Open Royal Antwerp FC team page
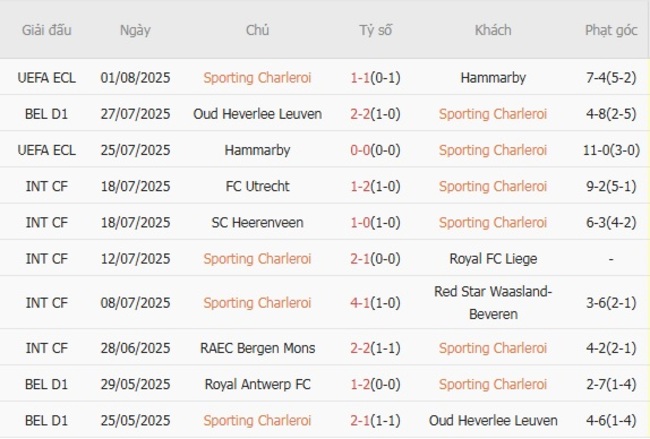This screenshot has width=650, height=439. [257, 384]
